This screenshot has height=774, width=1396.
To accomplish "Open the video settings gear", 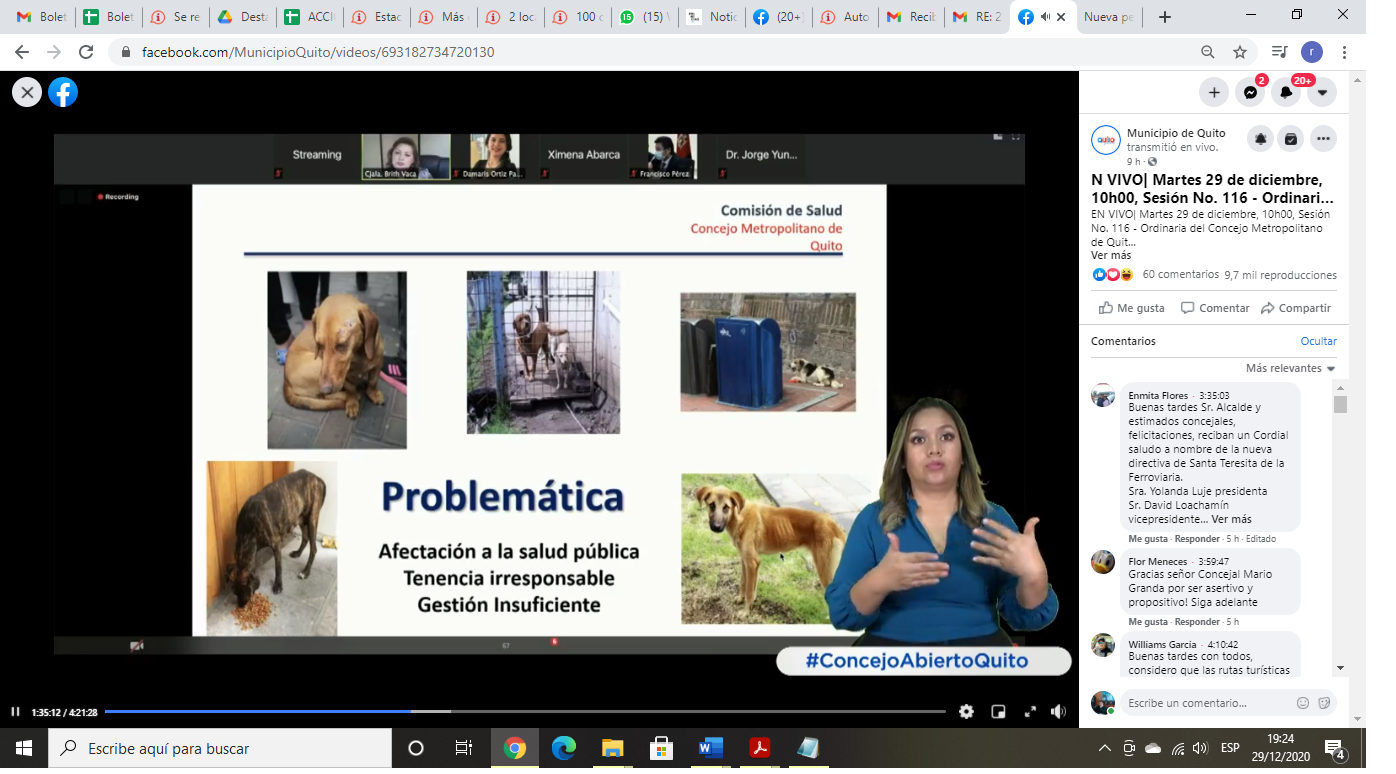I will (966, 712).
